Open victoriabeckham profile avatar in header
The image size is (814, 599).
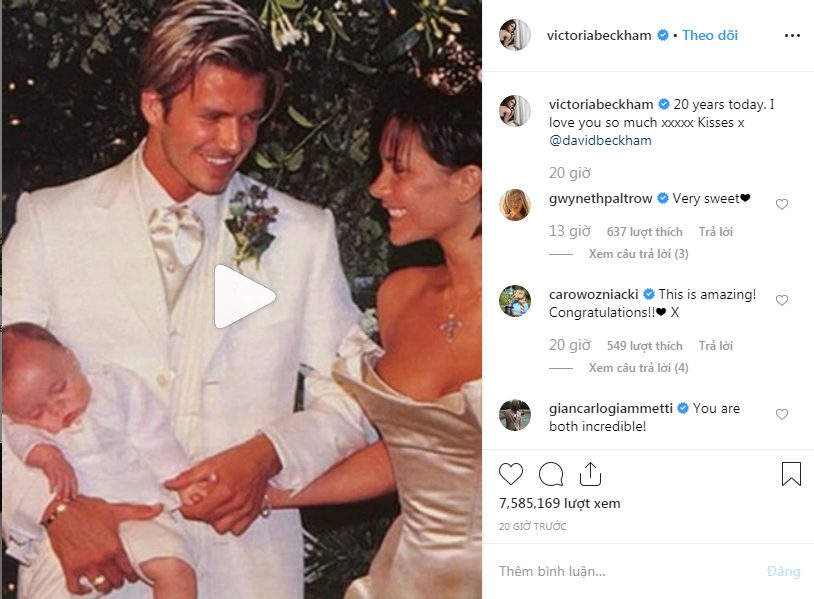click(515, 35)
